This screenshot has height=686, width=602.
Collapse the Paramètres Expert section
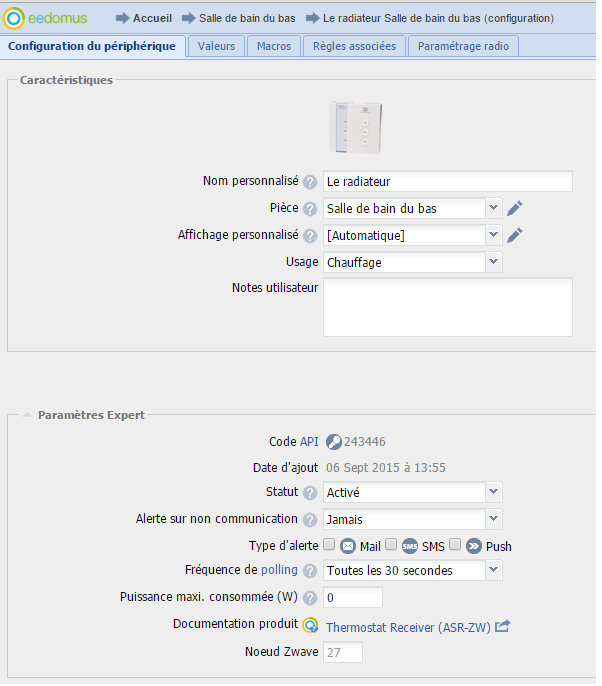(x=27, y=415)
